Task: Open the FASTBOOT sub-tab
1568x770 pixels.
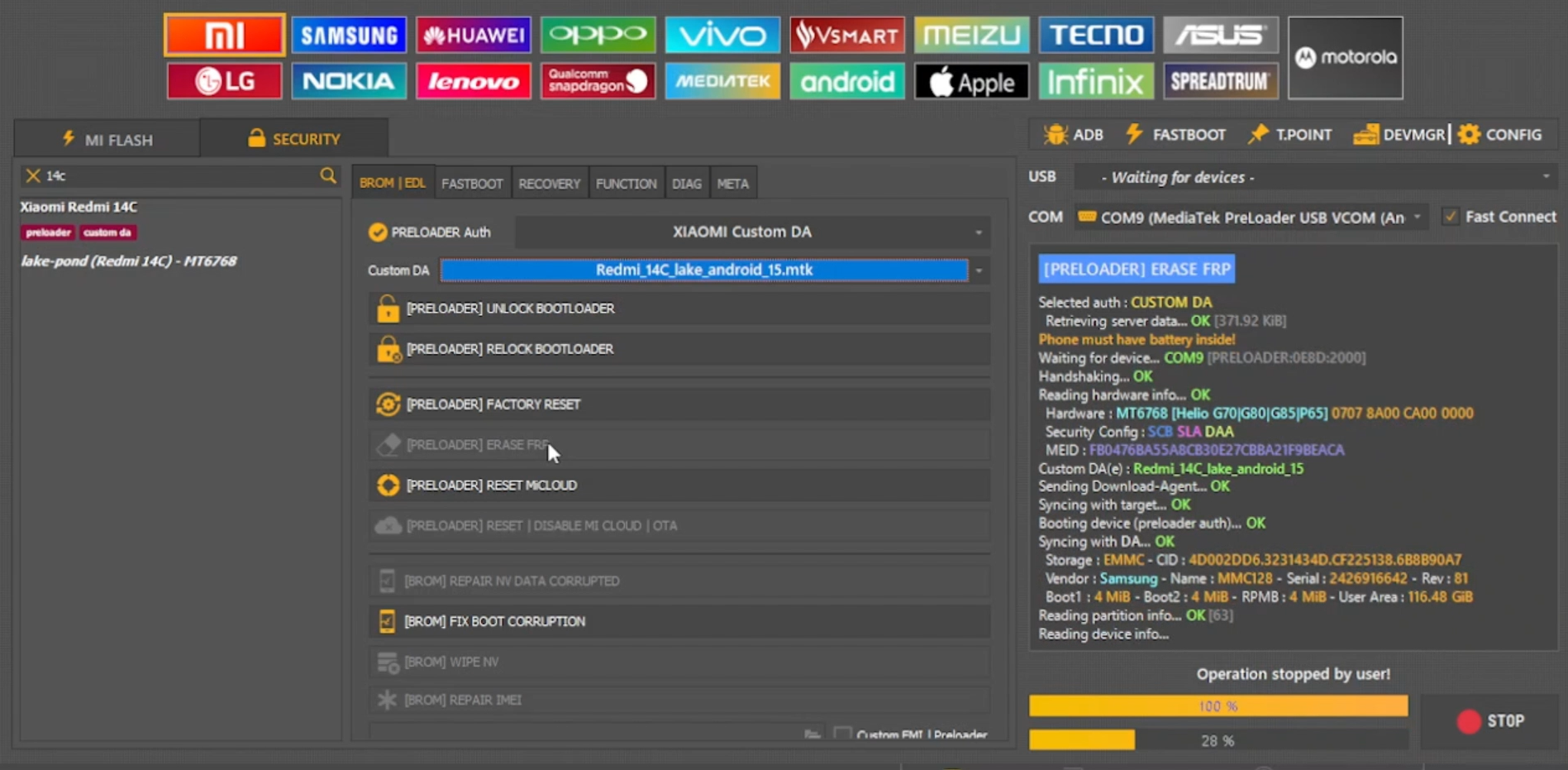Action: 472,184
